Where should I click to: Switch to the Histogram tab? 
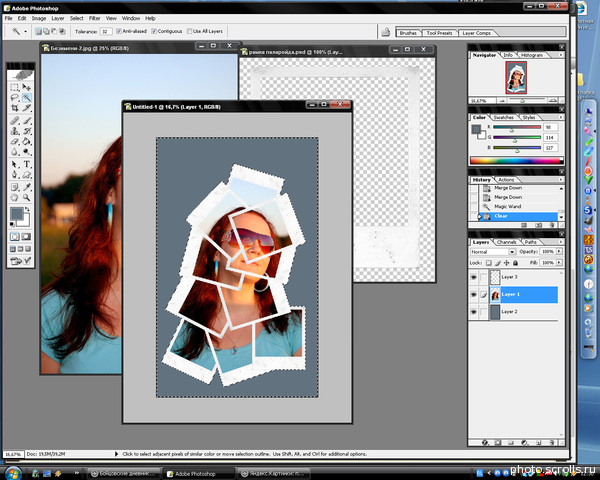(x=532, y=55)
